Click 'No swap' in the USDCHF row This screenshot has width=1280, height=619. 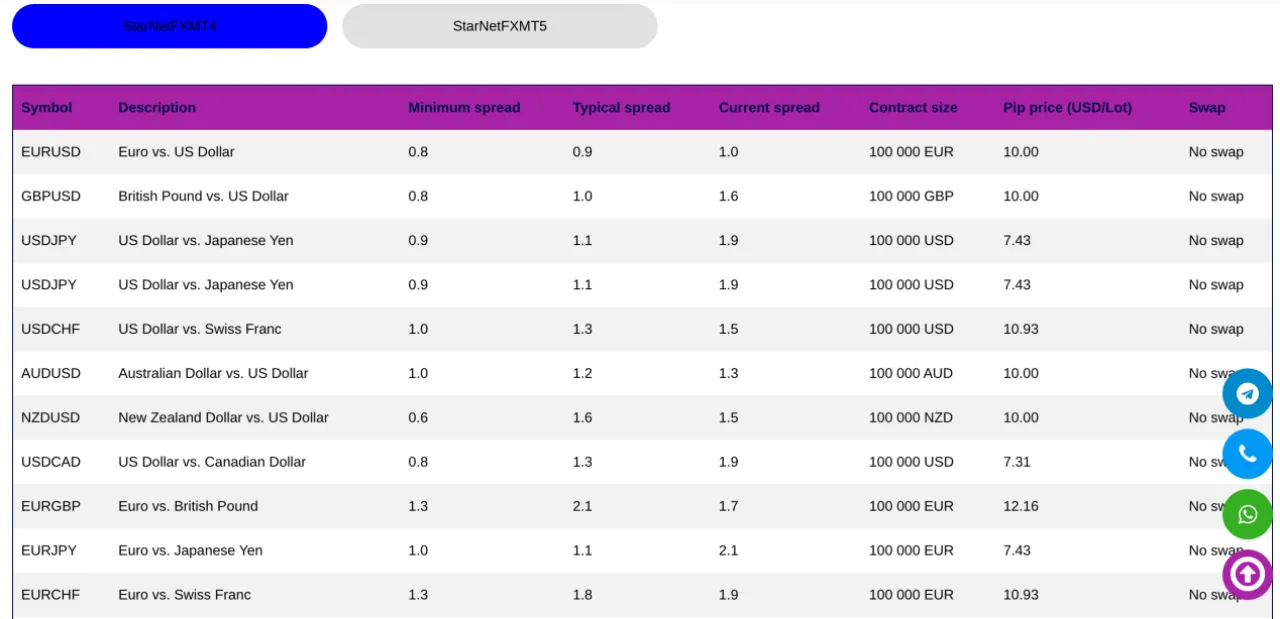pyautogui.click(x=1216, y=329)
